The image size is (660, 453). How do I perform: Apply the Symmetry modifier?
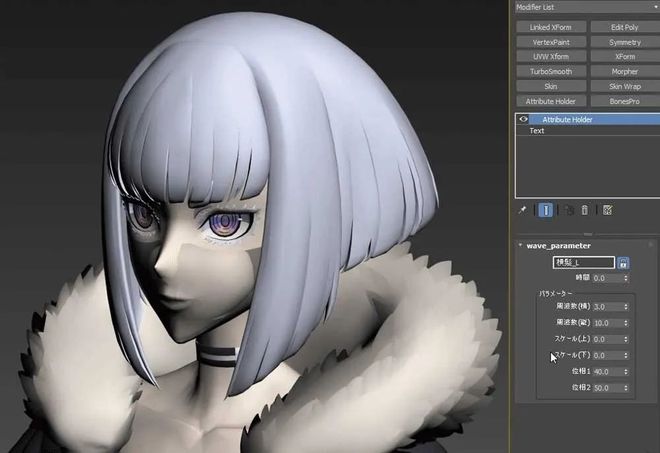tap(625, 42)
